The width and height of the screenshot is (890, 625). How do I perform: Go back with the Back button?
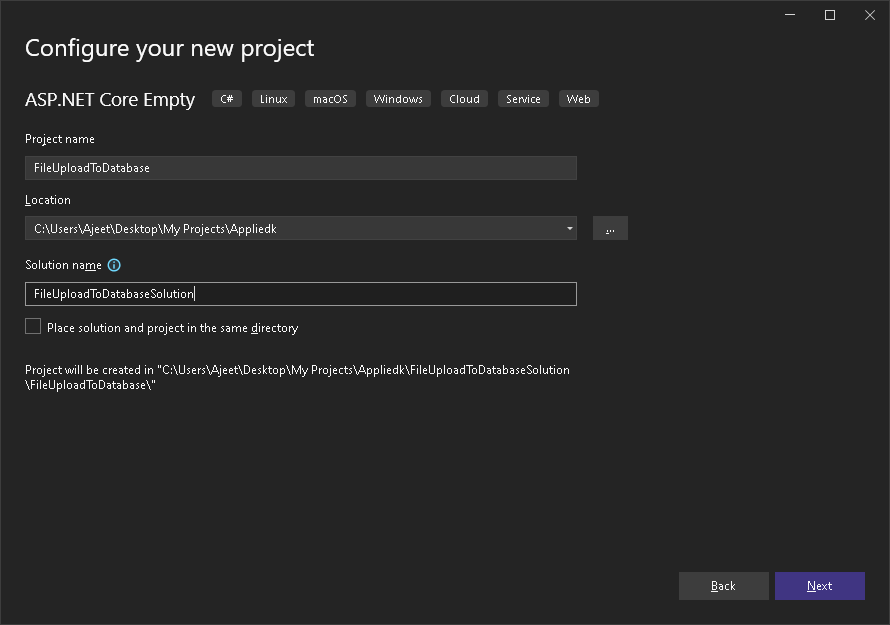tap(723, 586)
